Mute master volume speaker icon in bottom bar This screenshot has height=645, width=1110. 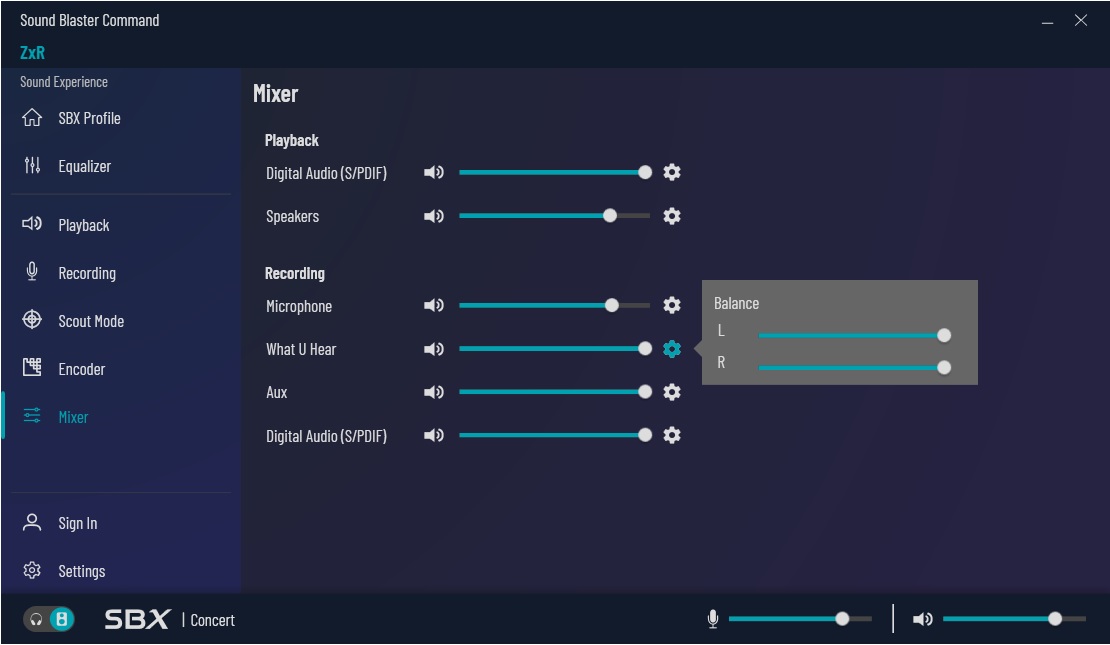click(x=922, y=620)
